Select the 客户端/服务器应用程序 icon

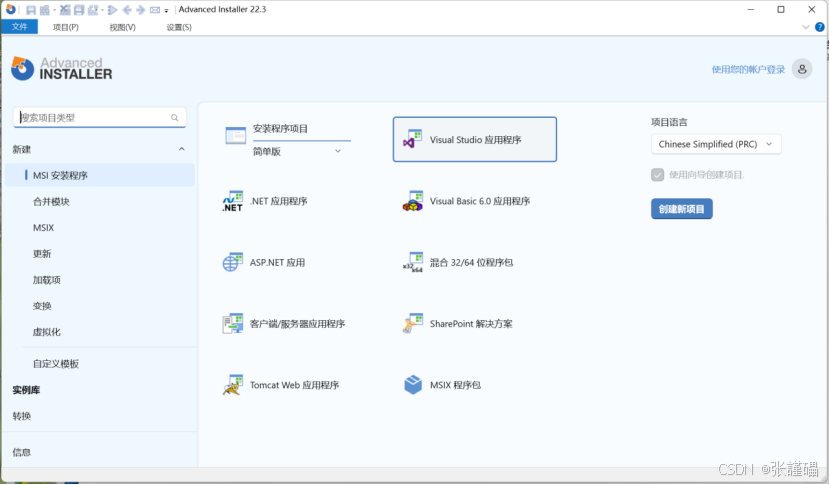pyautogui.click(x=232, y=324)
